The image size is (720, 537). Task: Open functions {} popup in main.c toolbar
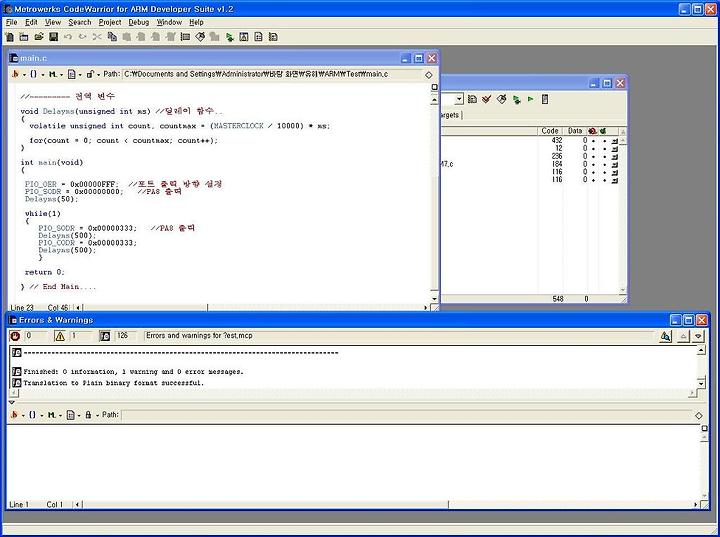pyautogui.click(x=36, y=74)
